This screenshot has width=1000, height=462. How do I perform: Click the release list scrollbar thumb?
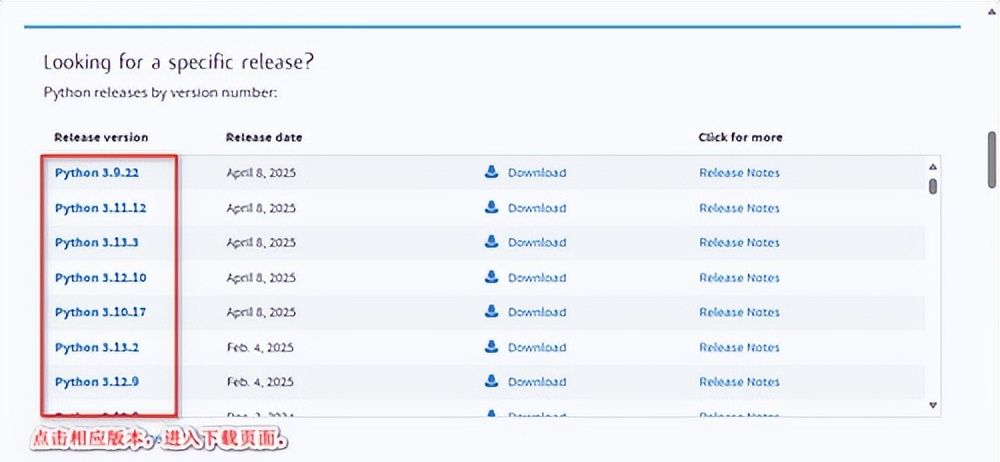tap(933, 186)
